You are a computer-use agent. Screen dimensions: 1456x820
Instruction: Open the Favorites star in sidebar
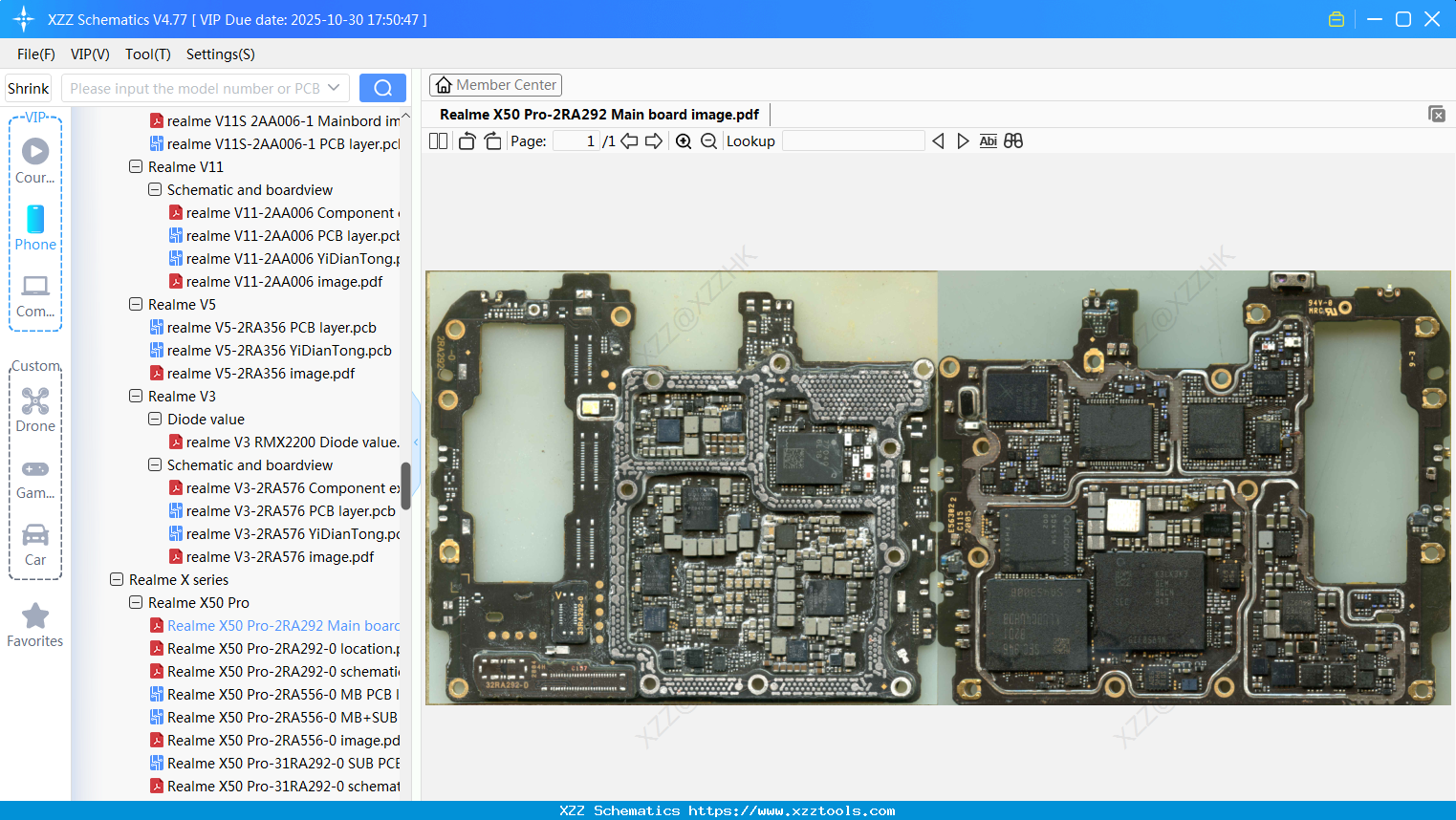coord(35,625)
